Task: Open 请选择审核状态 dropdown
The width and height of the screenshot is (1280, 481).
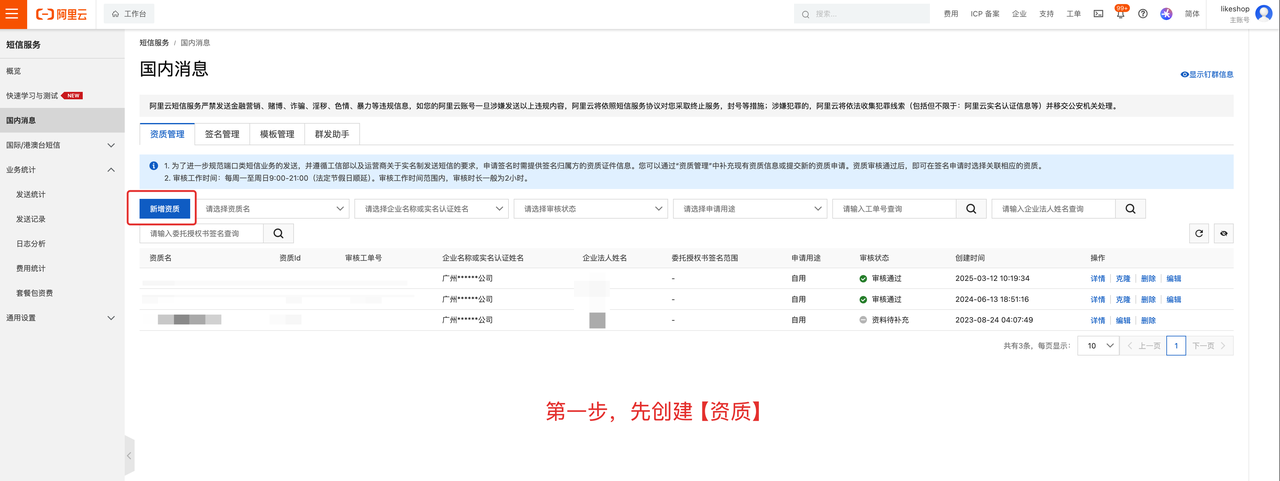Action: click(590, 208)
